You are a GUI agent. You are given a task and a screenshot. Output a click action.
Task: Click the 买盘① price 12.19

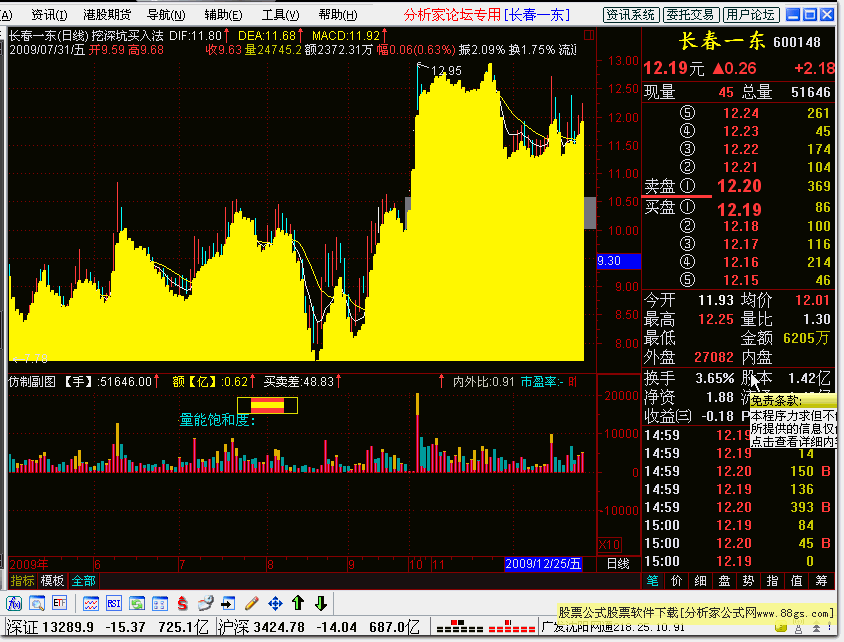(740, 209)
